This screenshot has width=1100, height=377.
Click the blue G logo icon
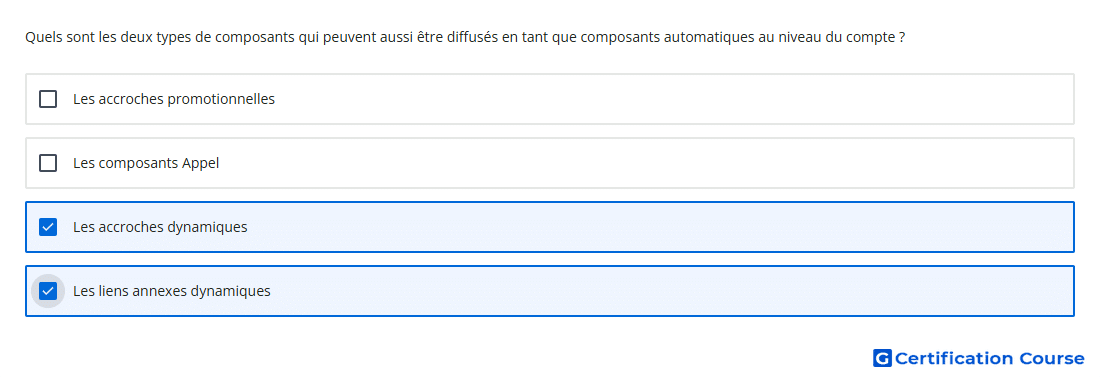pyautogui.click(x=882, y=358)
